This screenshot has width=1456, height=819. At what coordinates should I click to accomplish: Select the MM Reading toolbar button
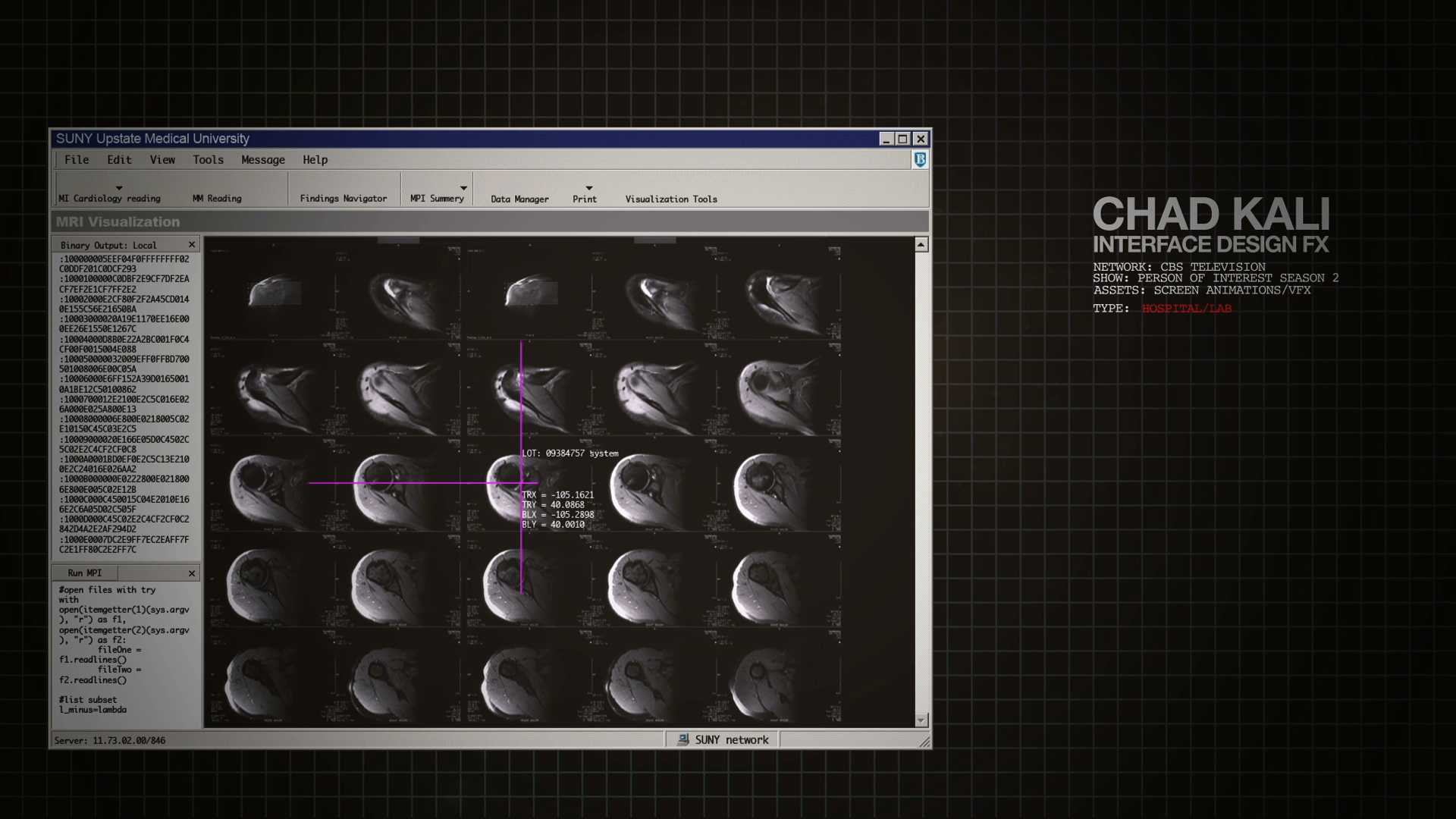217,198
